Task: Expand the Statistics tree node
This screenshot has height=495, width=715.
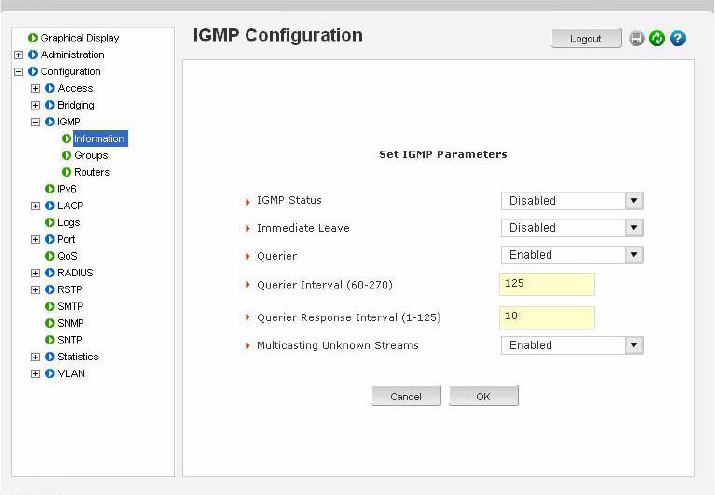Action: (35, 357)
